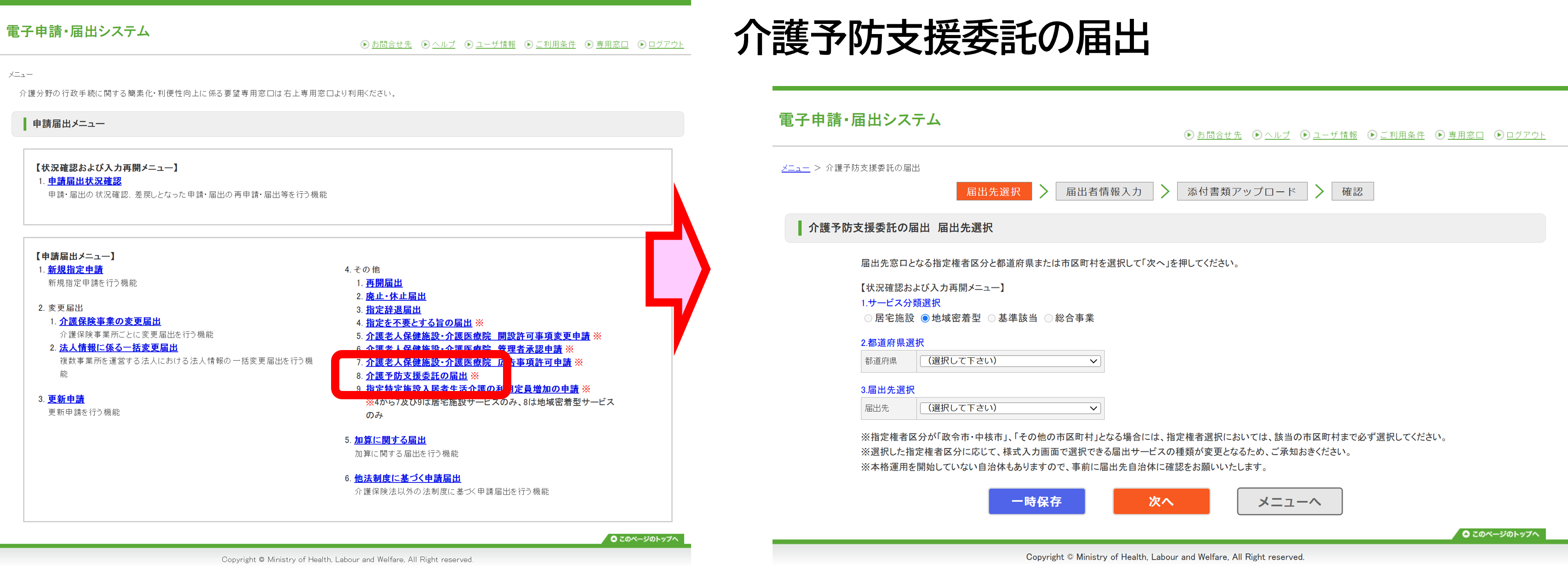The width and height of the screenshot is (1568, 569).
Task: Open ヘルプ link in right form page
Action: click(1277, 135)
